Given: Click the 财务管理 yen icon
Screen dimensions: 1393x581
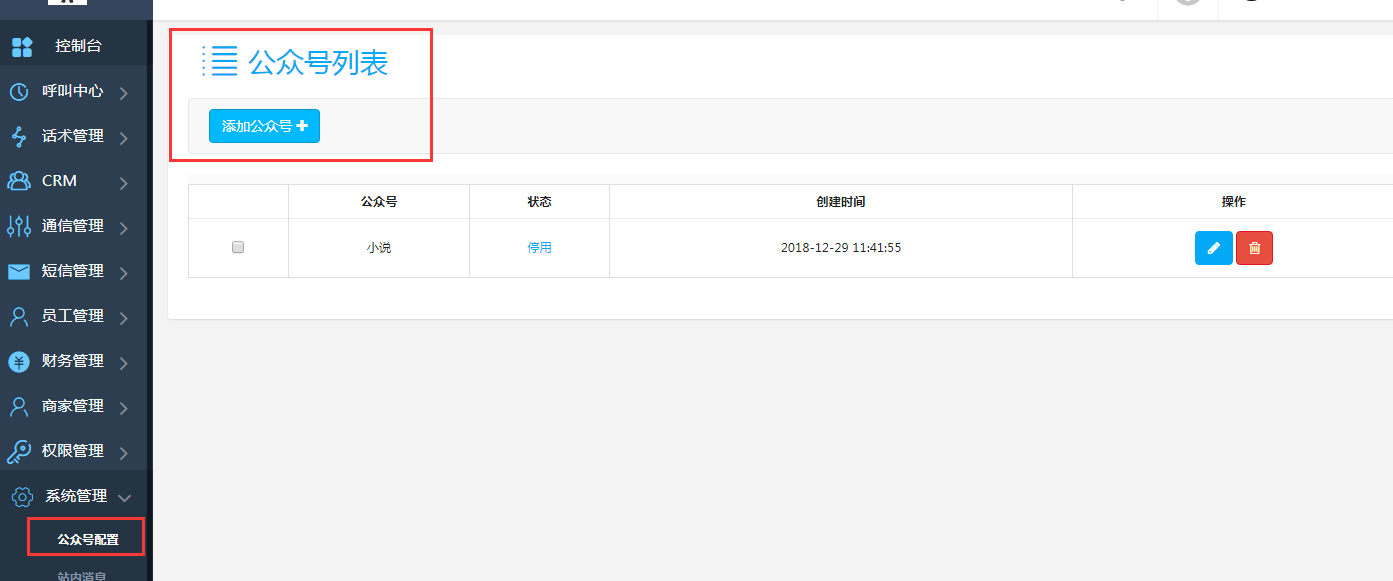Looking at the screenshot, I should tap(19, 361).
